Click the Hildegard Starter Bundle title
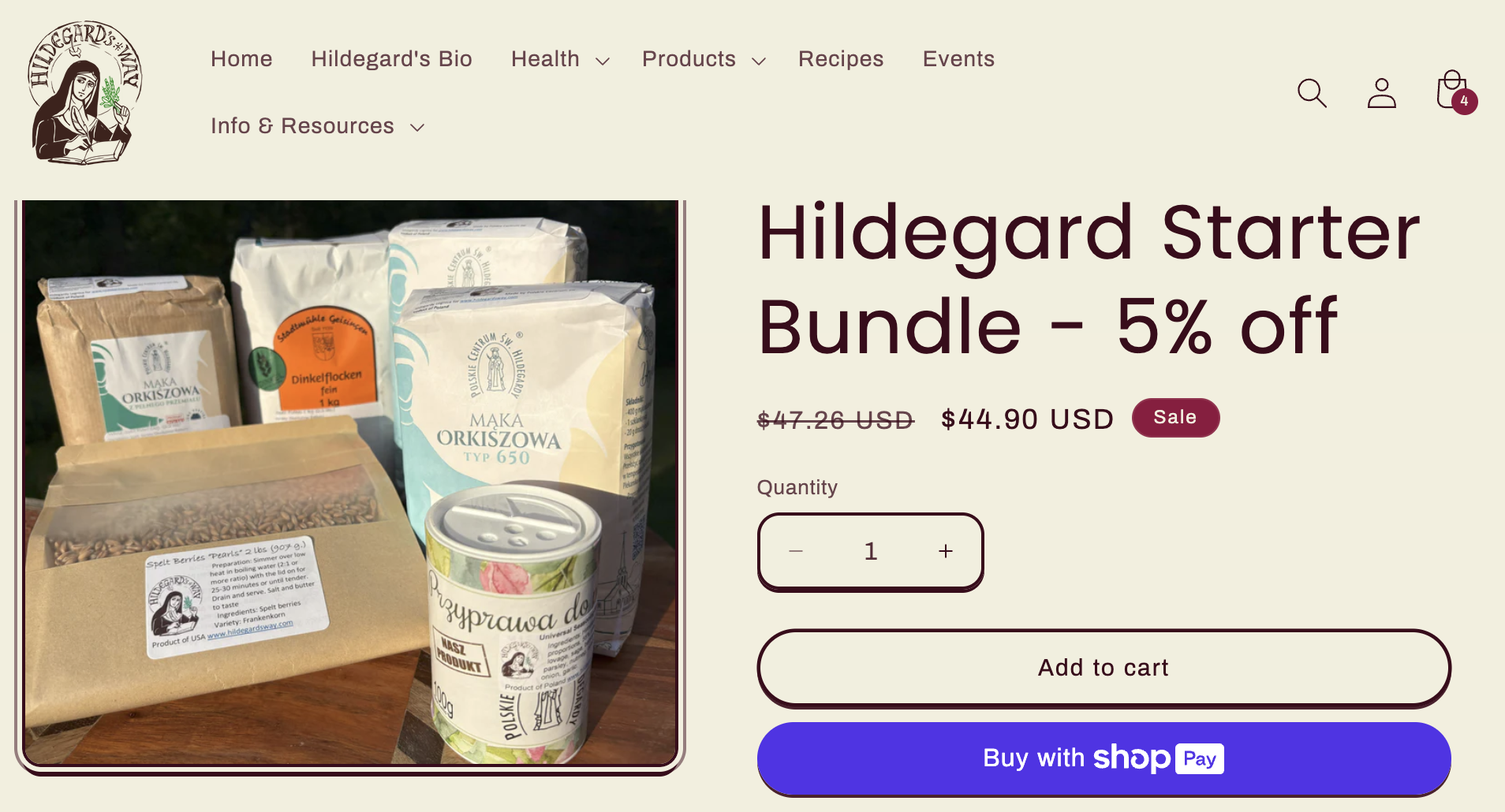The image size is (1505, 812). point(1089,278)
